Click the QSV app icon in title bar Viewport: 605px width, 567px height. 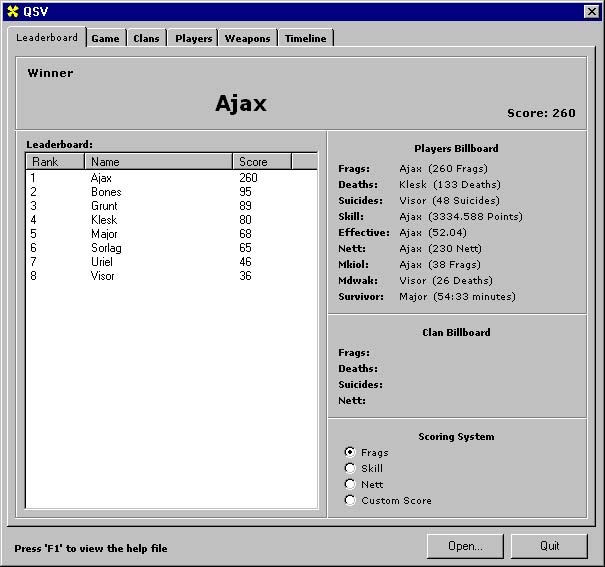12,11
